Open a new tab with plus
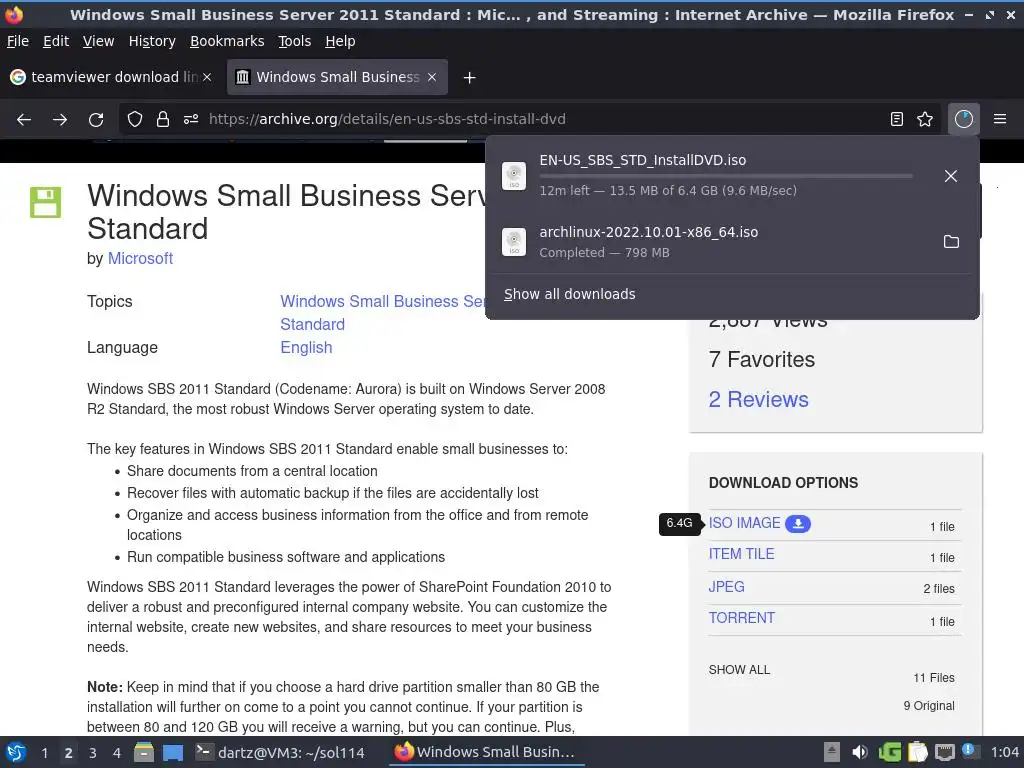The width and height of the screenshot is (1024, 768). pyautogui.click(x=469, y=78)
